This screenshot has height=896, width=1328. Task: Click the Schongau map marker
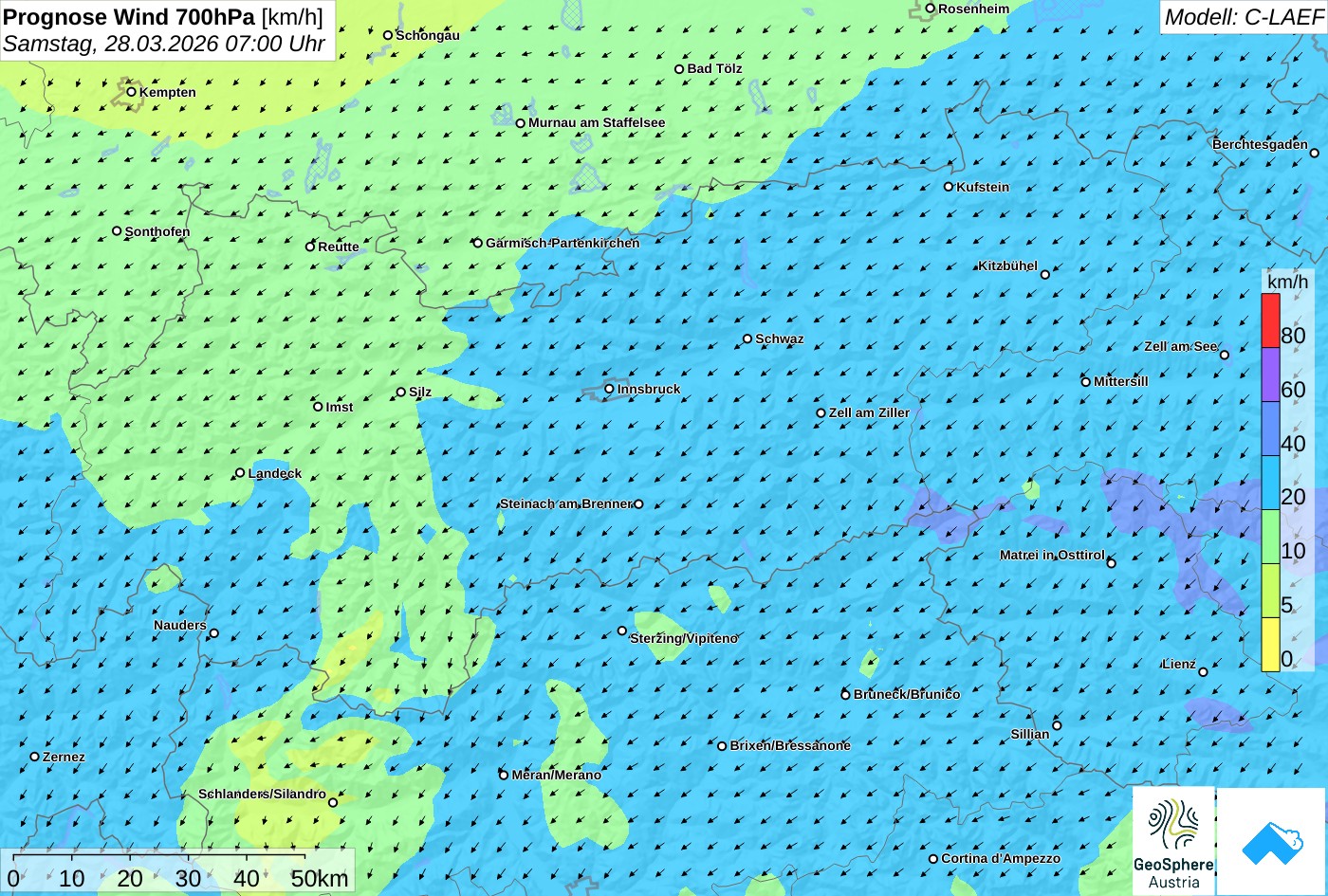(388, 35)
